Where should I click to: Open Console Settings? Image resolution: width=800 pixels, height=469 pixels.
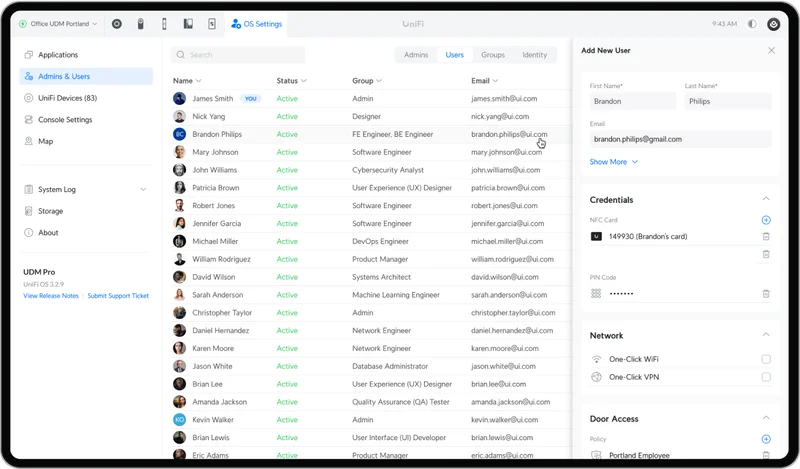click(86, 119)
